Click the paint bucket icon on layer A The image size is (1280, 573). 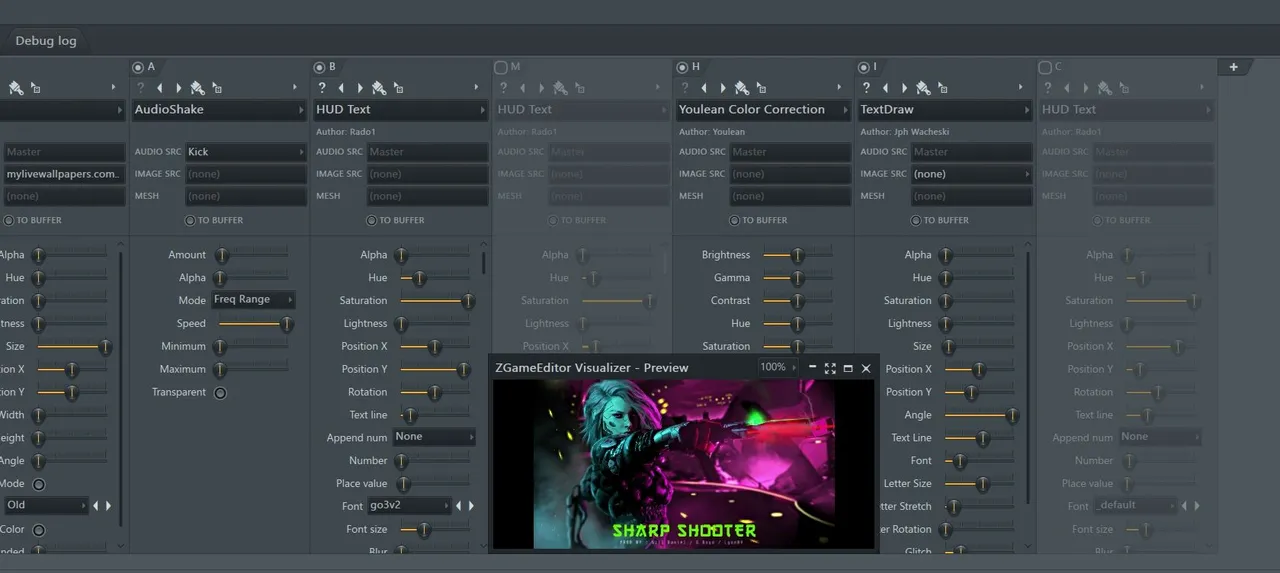click(197, 88)
